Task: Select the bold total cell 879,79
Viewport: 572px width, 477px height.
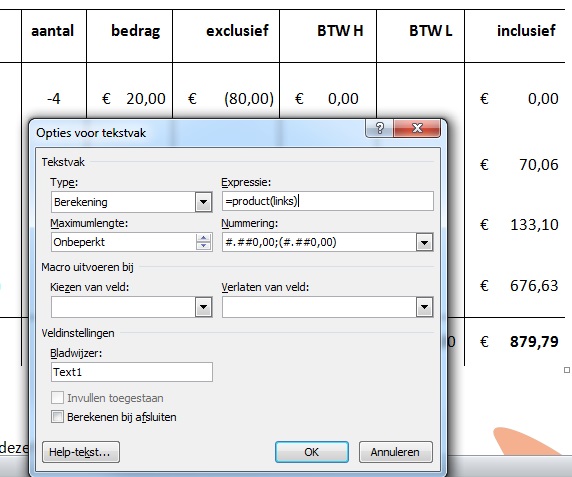Action: tap(534, 342)
